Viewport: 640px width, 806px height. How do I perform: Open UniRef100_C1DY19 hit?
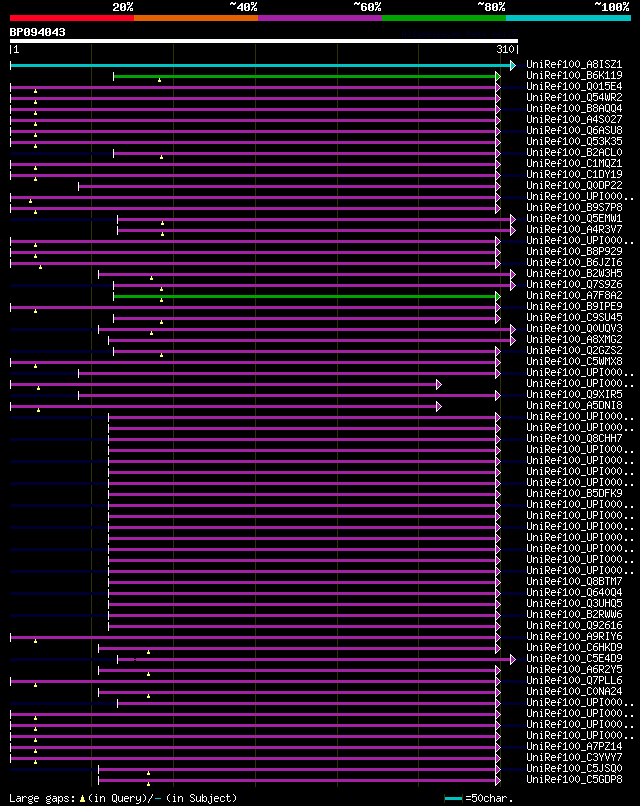[574, 174]
